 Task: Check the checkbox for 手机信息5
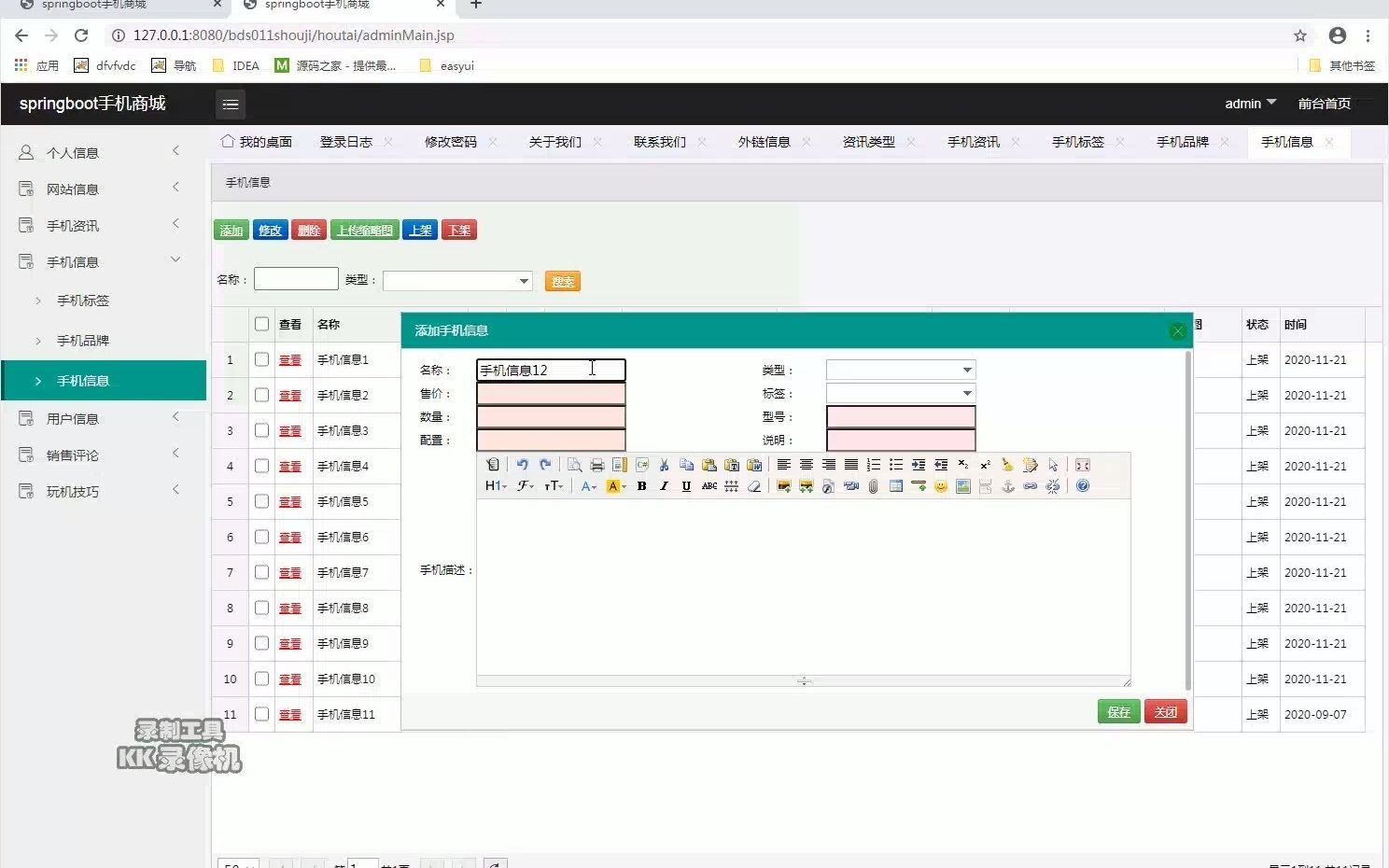tap(261, 501)
